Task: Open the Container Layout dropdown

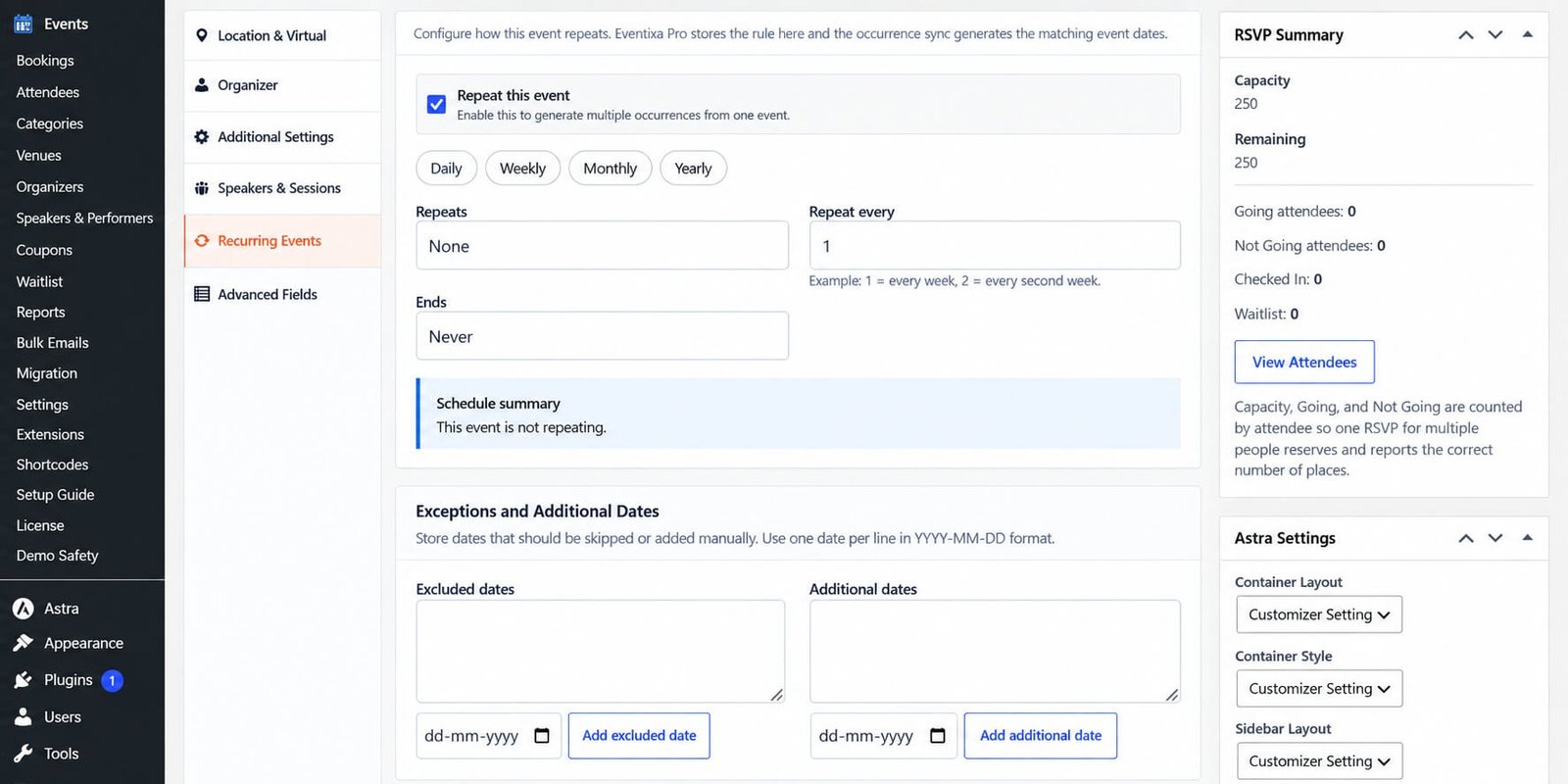Action: pyautogui.click(x=1319, y=614)
